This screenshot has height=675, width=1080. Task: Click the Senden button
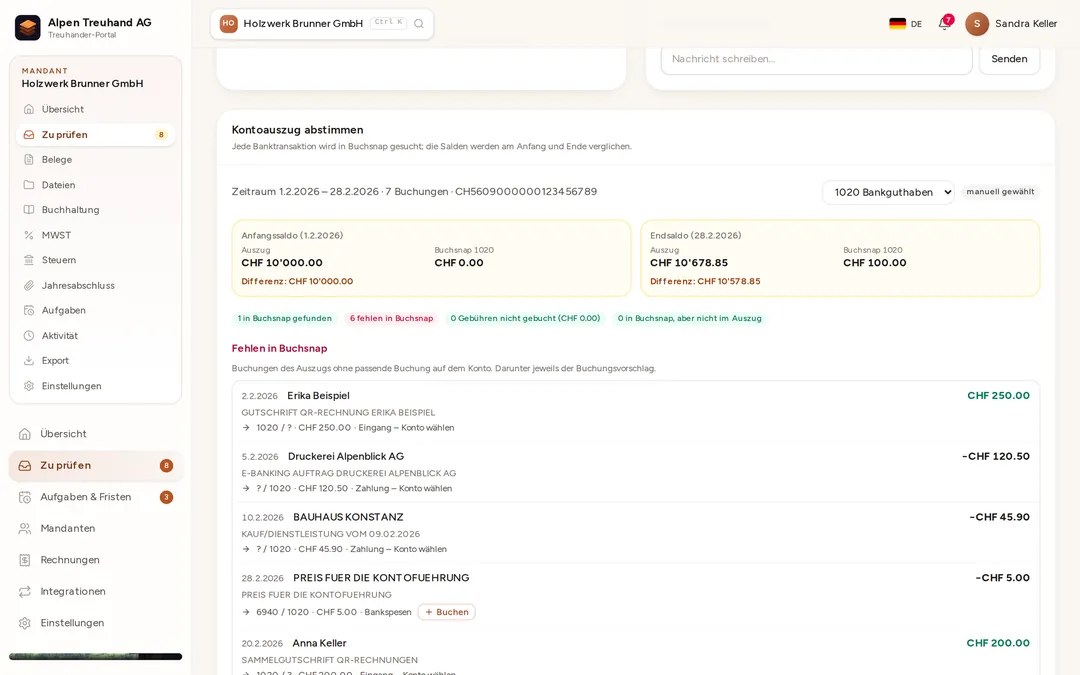pyautogui.click(x=1009, y=59)
